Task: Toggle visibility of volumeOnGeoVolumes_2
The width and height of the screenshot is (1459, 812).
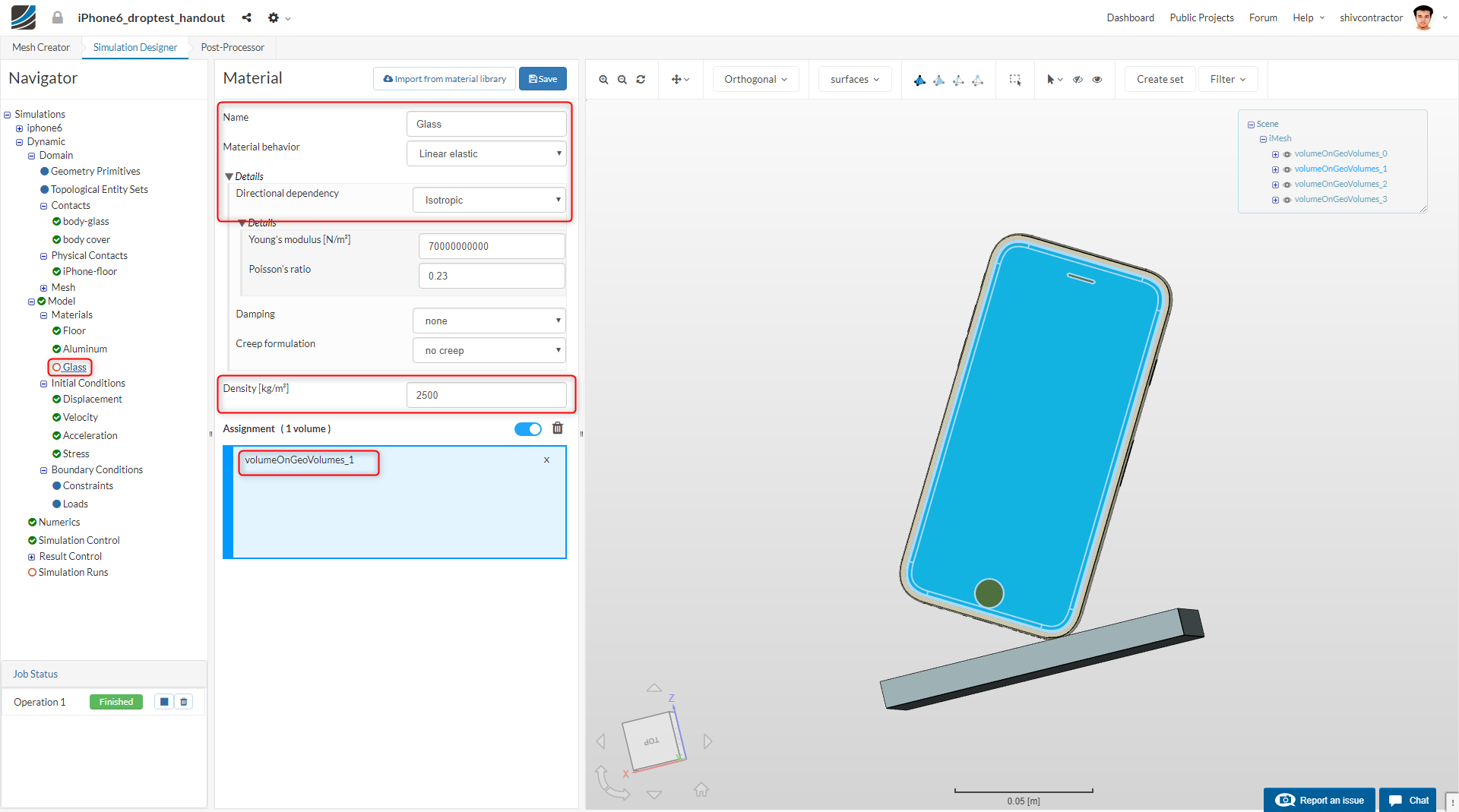Action: click(x=1287, y=185)
